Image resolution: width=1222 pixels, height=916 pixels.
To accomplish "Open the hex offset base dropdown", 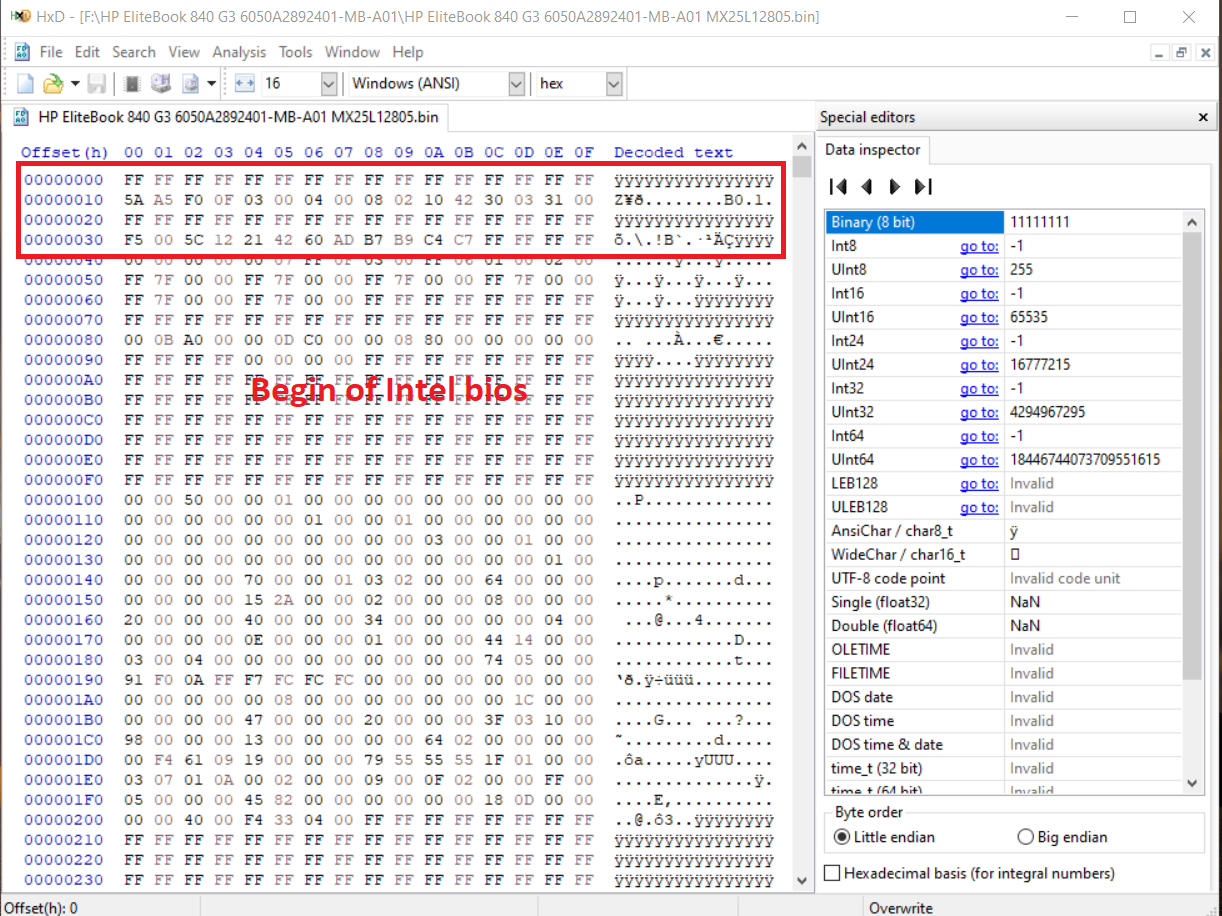I will click(x=614, y=84).
